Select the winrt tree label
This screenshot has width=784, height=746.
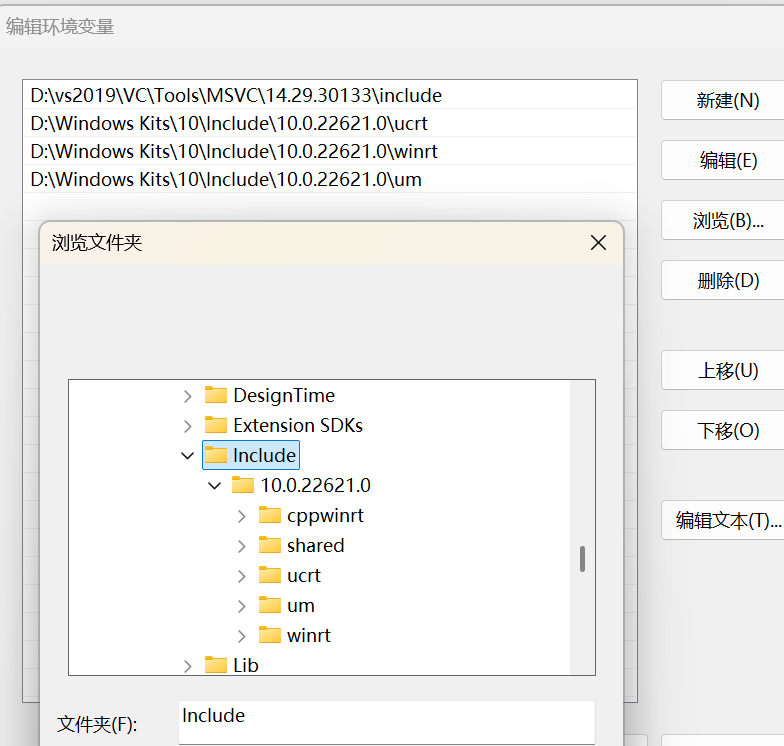click(x=308, y=636)
